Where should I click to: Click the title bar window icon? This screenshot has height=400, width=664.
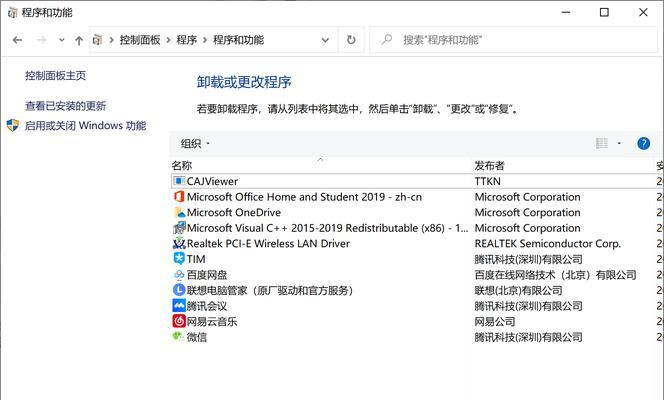[x=13, y=13]
